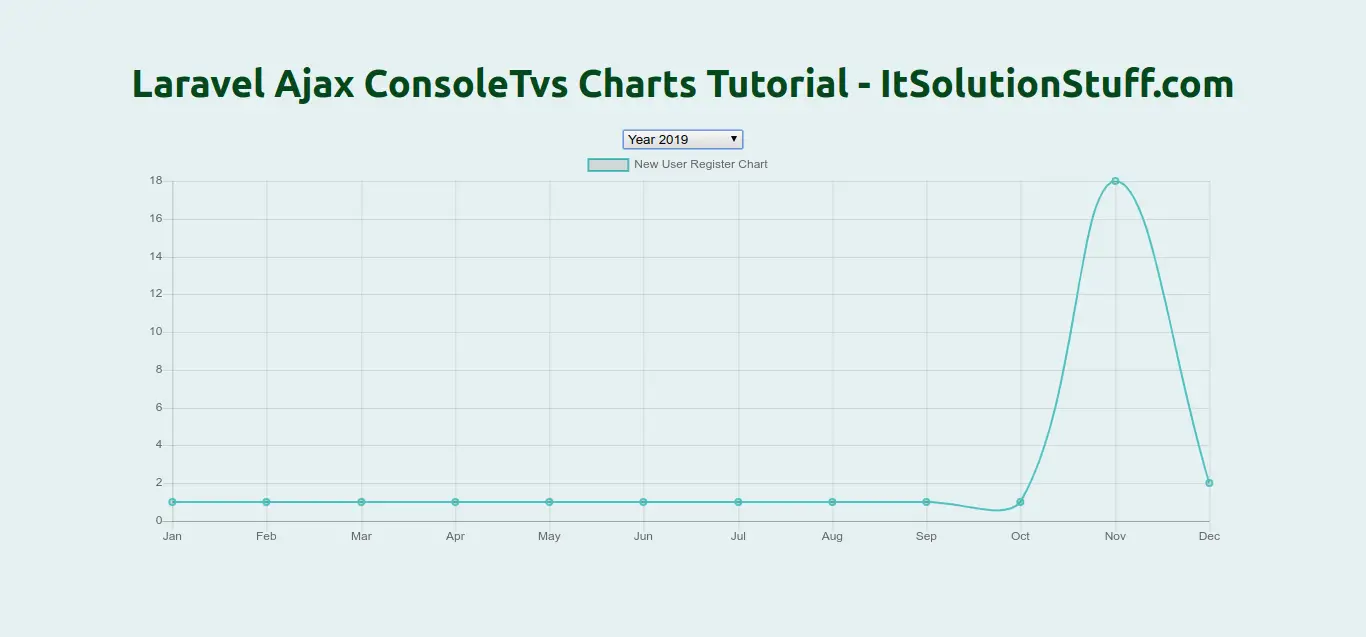This screenshot has height=637, width=1366.
Task: Select the Feb data point
Action: [x=266, y=502]
